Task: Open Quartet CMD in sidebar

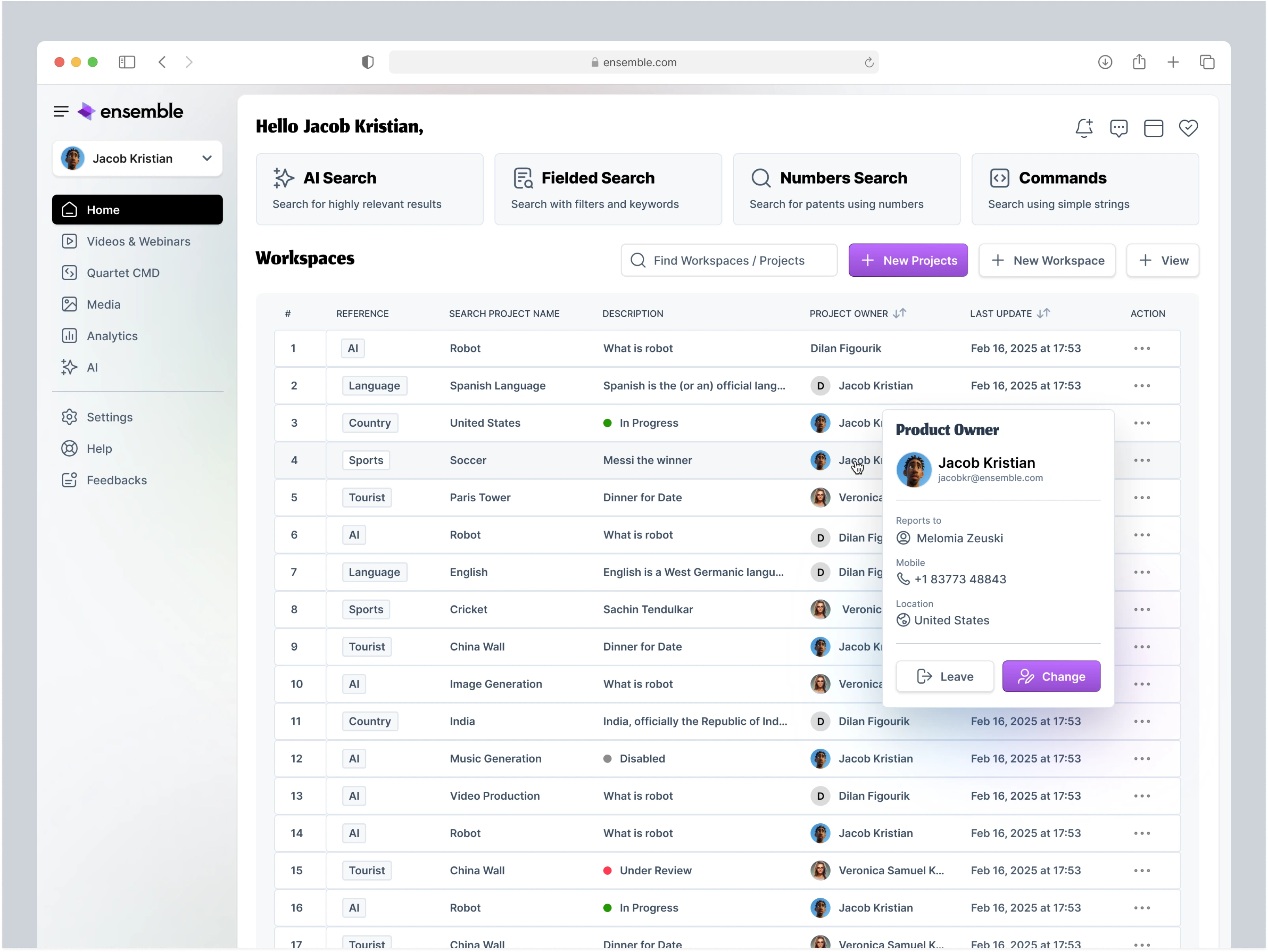Action: coord(137,273)
